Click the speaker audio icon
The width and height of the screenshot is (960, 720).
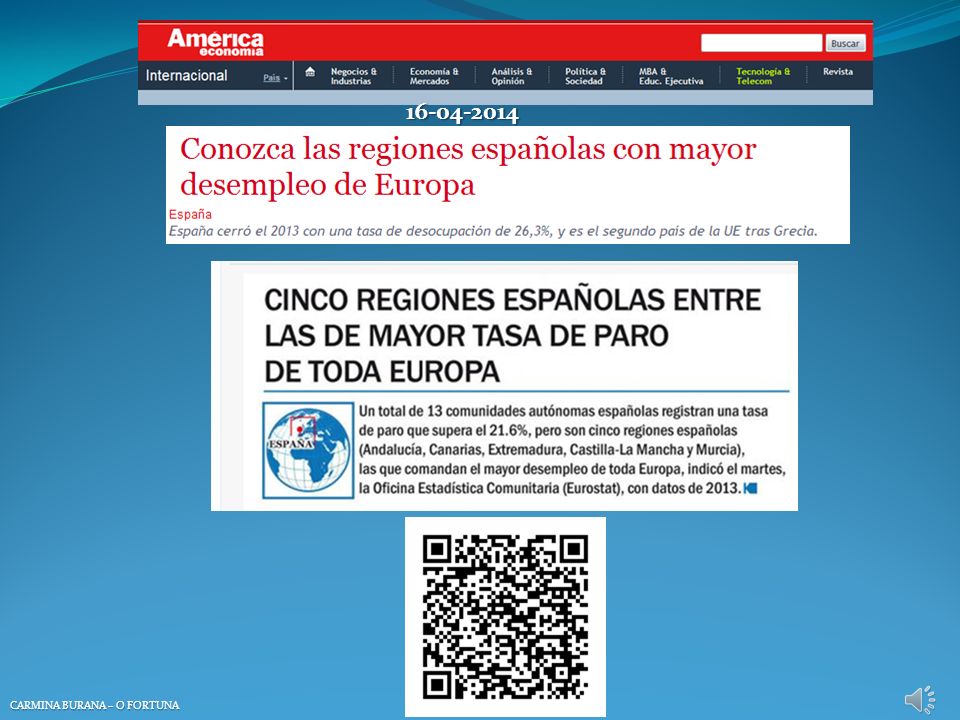click(920, 699)
